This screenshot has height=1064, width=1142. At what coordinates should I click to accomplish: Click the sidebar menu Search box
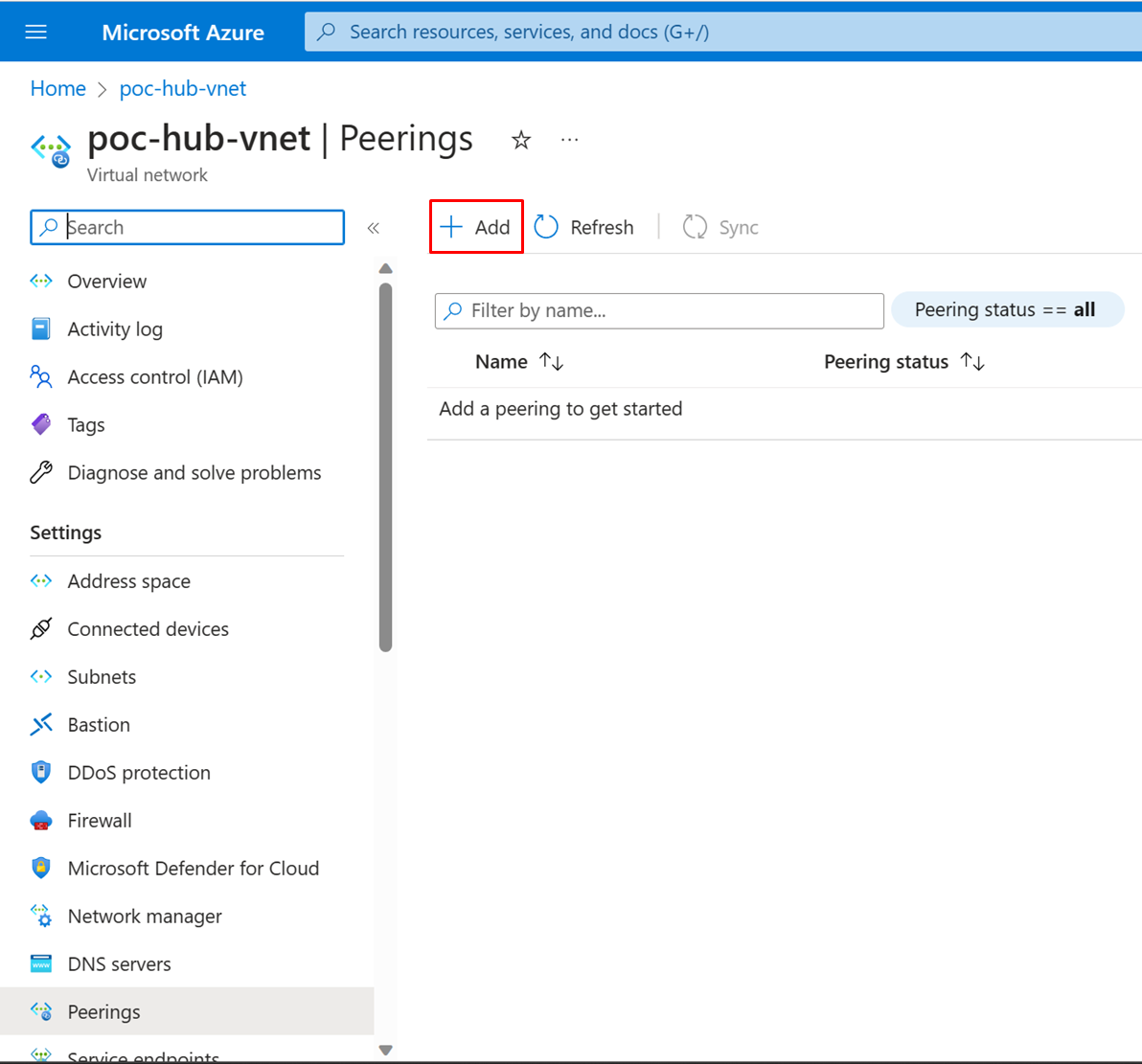tap(187, 227)
